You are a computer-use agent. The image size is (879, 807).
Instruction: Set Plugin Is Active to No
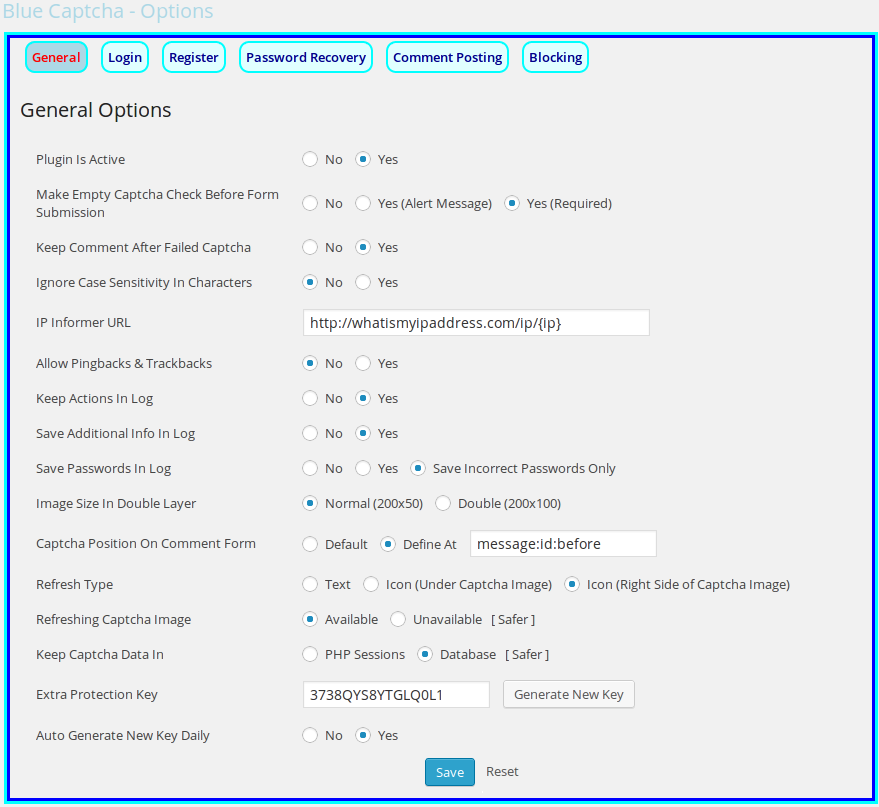click(310, 159)
